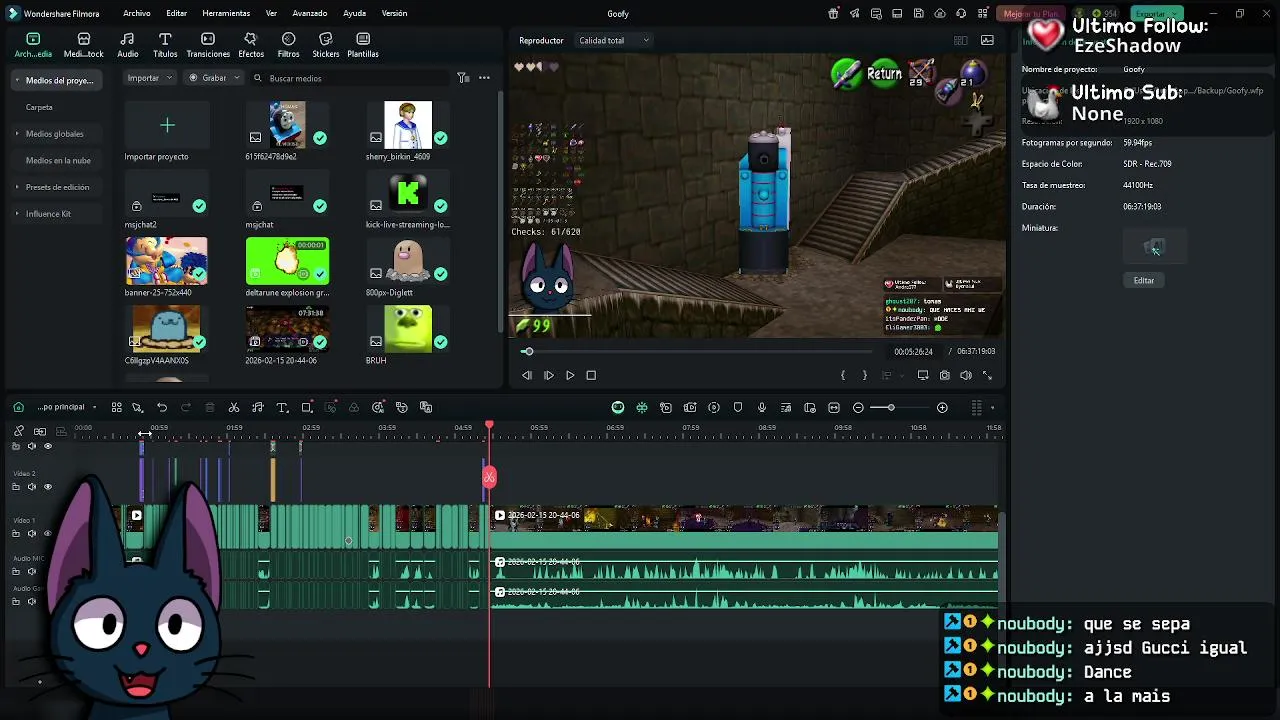The width and height of the screenshot is (1280, 720).
Task: Select the Digglett media thumbnail
Action: coord(408,261)
